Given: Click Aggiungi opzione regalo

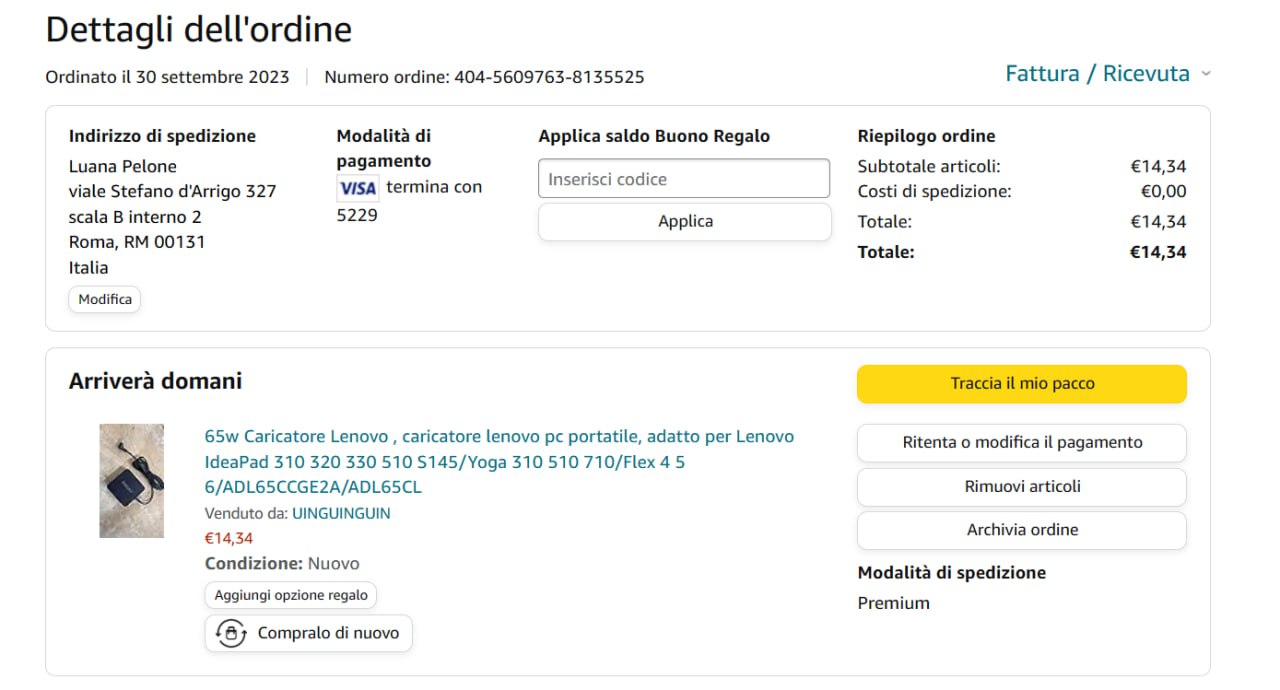Looking at the screenshot, I should 291,595.
